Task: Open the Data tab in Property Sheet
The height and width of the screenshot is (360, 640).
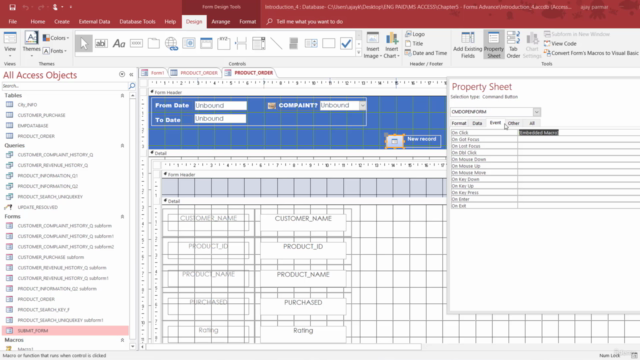Action: pyautogui.click(x=477, y=123)
